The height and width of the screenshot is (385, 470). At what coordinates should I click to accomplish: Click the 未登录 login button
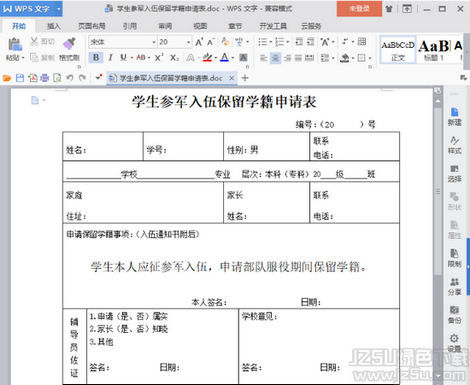359,9
